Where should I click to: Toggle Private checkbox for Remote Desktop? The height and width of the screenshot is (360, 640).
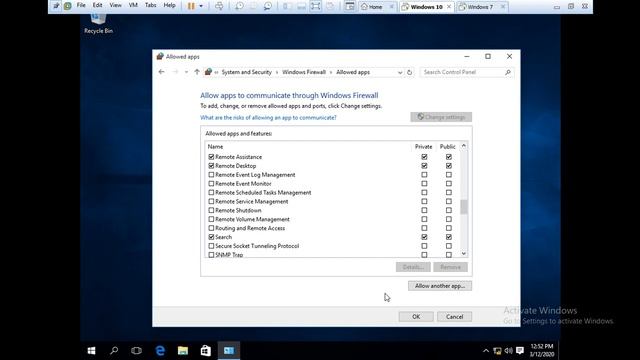coord(424,166)
